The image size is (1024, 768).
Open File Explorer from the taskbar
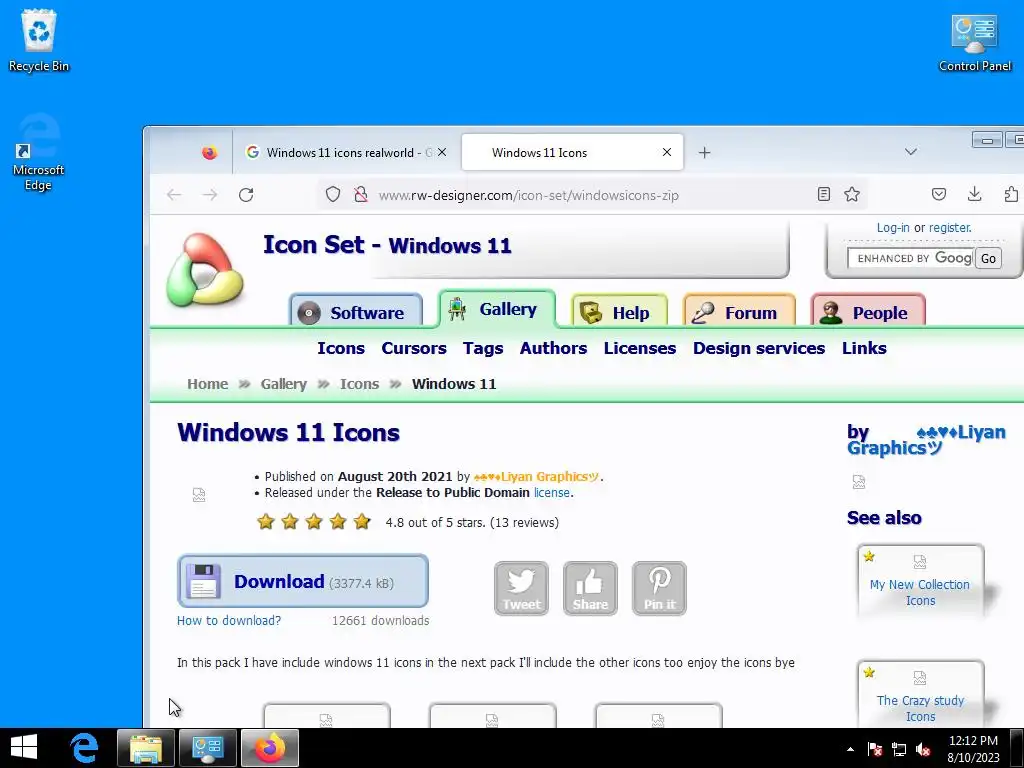146,748
